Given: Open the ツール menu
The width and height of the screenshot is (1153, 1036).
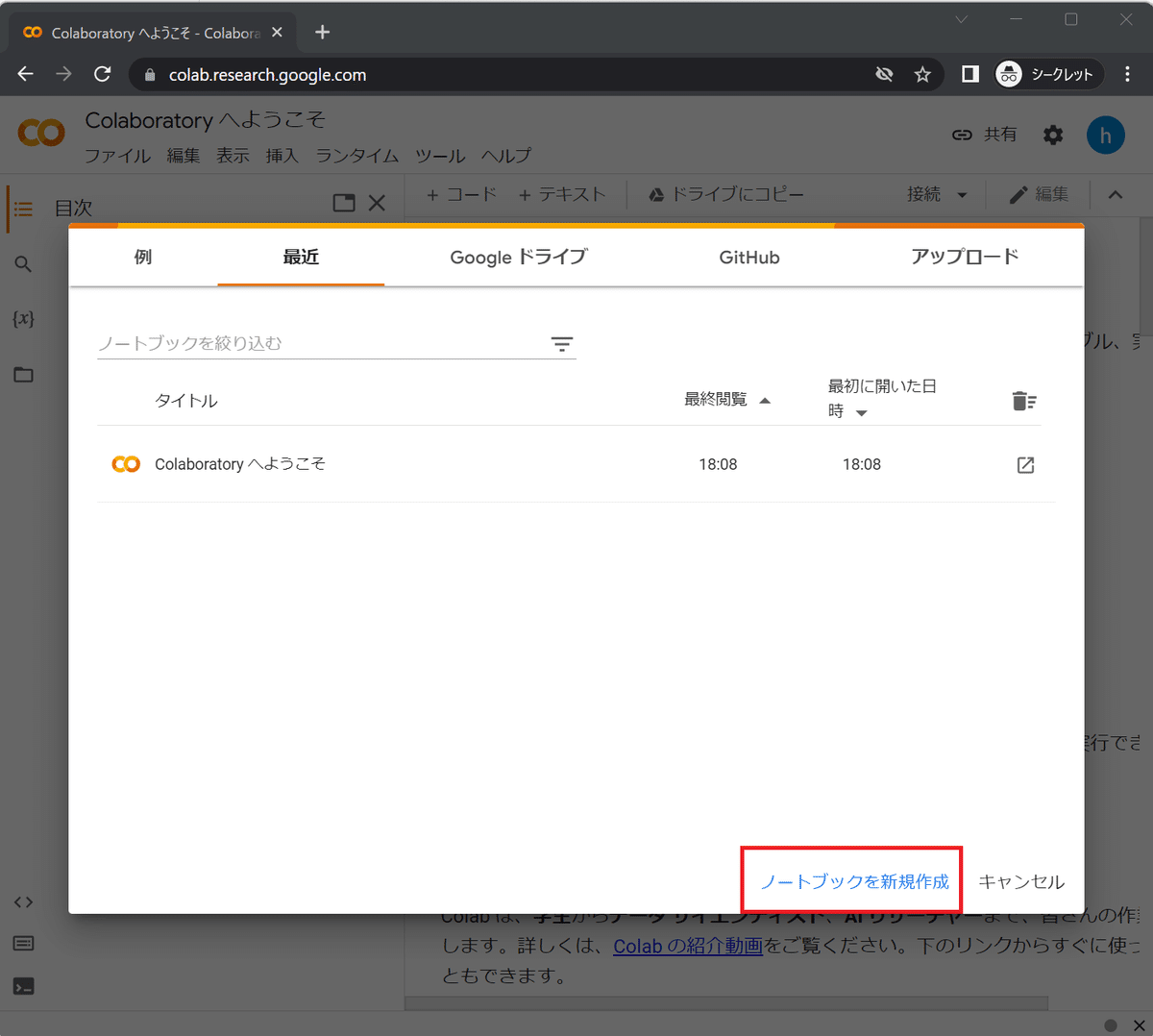Looking at the screenshot, I should [x=440, y=156].
